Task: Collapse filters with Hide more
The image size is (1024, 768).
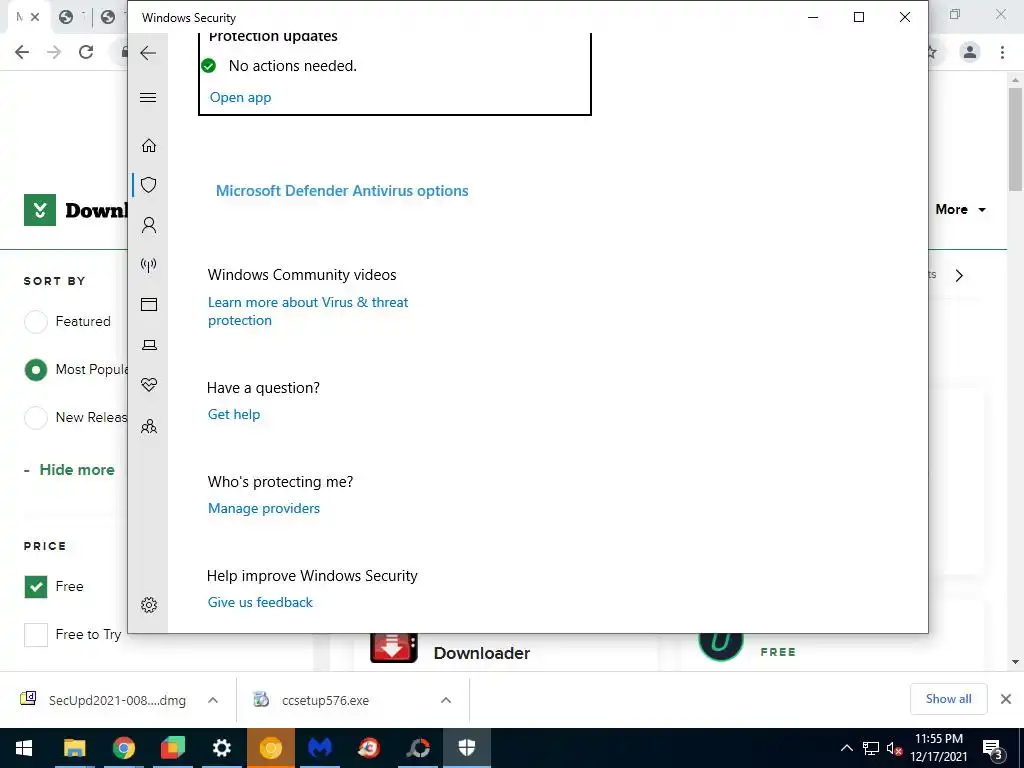Action: (76, 470)
